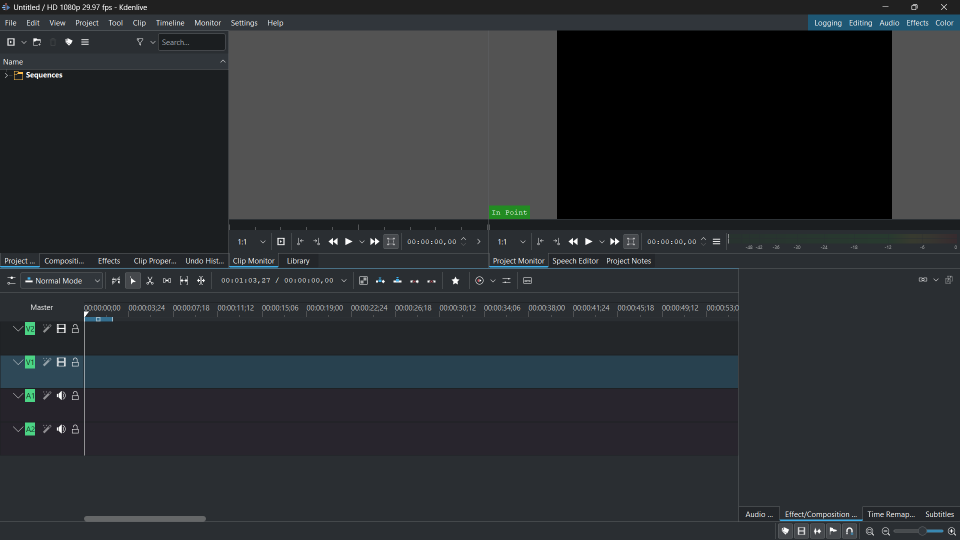Collapse track A1 with chevron

click(18, 396)
